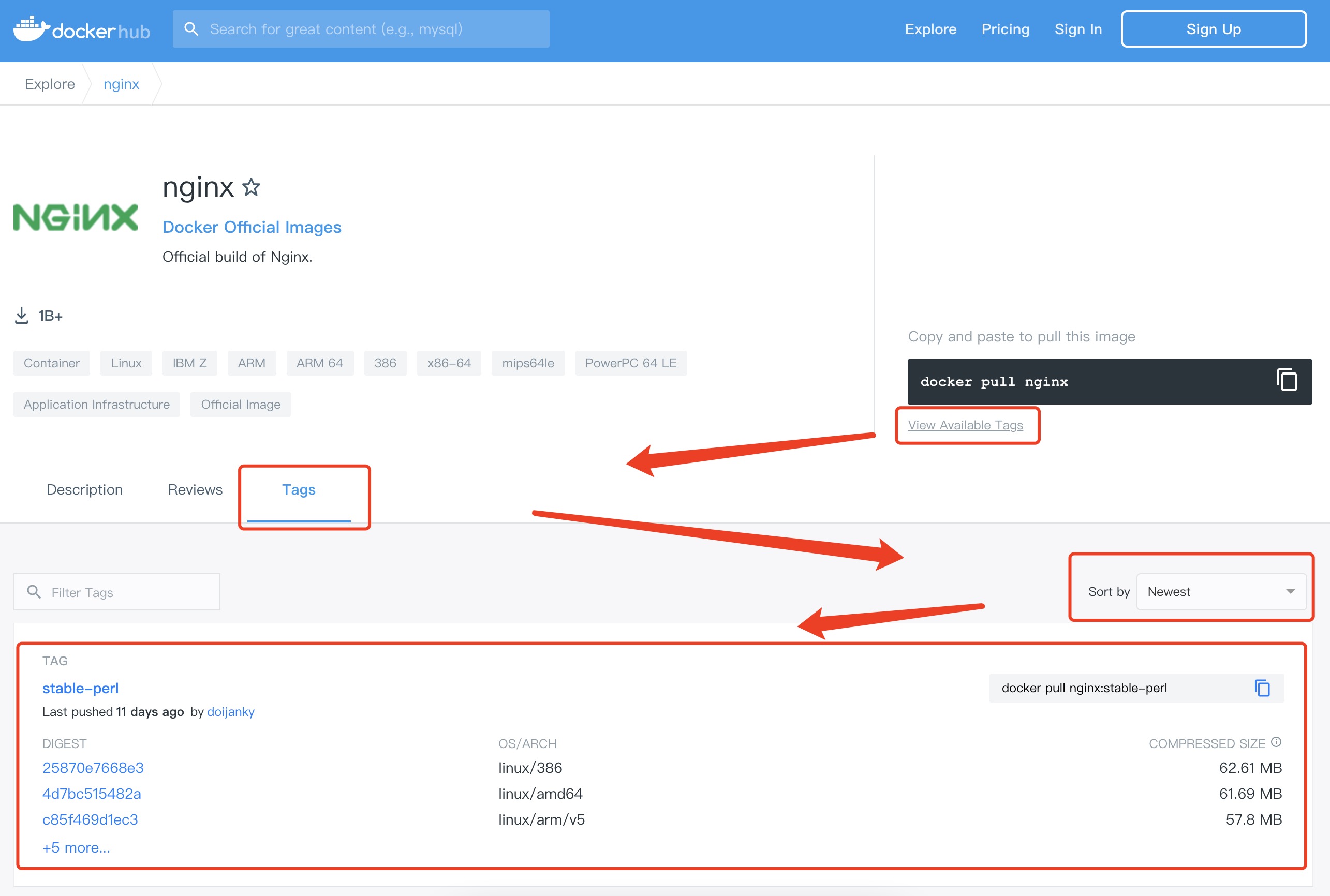Viewport: 1330px width, 896px height.
Task: Copy the nginx:stable-perl pull command
Action: (x=1262, y=688)
